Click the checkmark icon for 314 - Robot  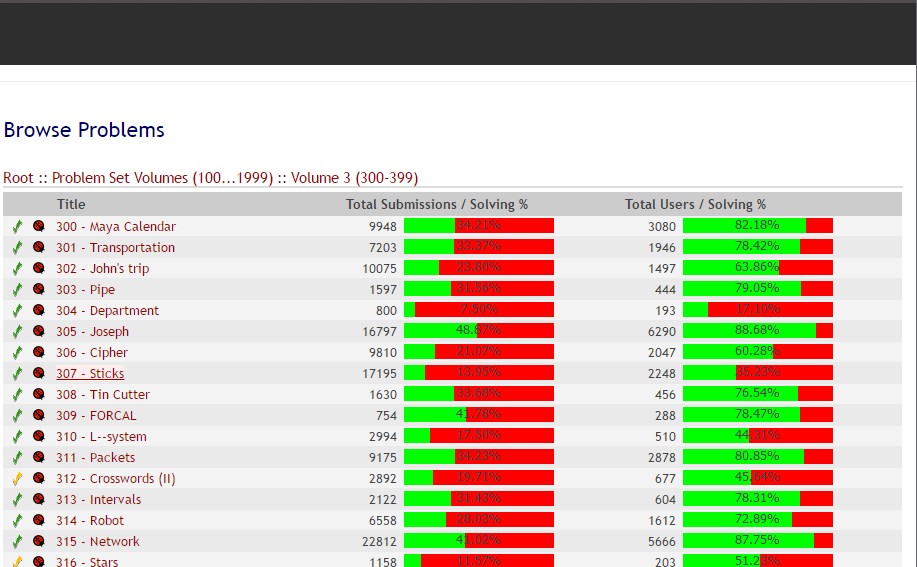click(18, 521)
